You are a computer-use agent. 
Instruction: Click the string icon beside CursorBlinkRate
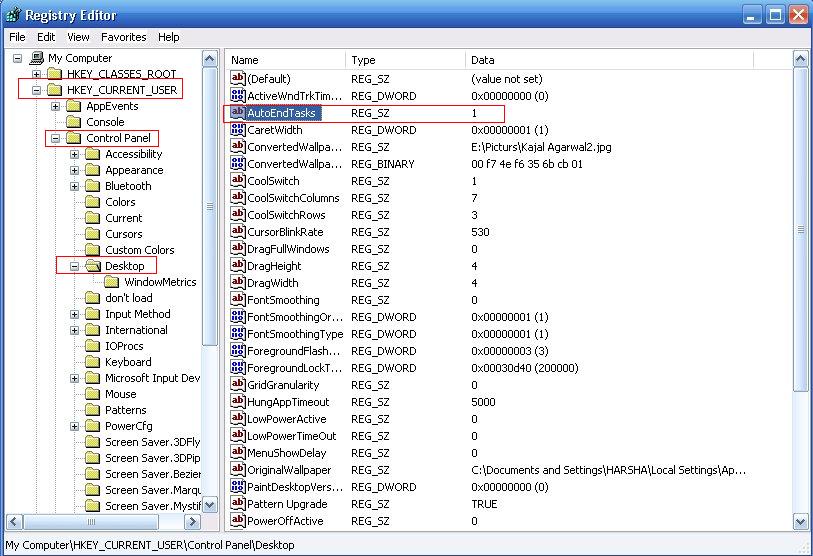coord(238,231)
